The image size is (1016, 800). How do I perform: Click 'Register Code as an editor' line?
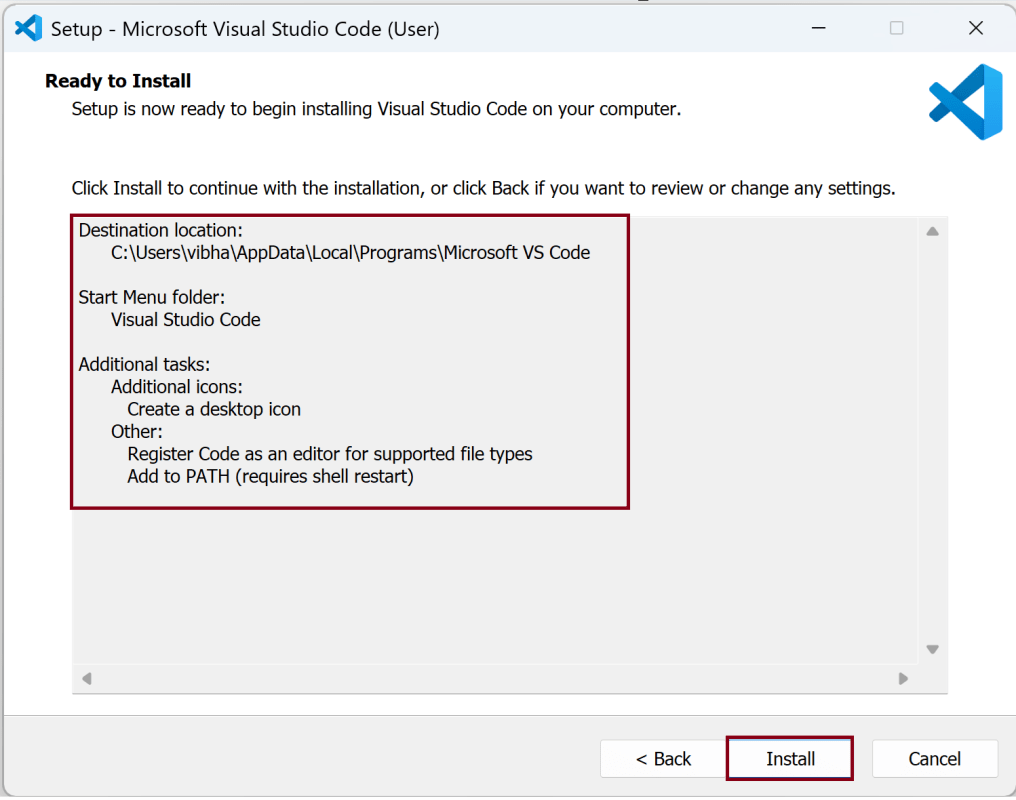tap(330, 454)
